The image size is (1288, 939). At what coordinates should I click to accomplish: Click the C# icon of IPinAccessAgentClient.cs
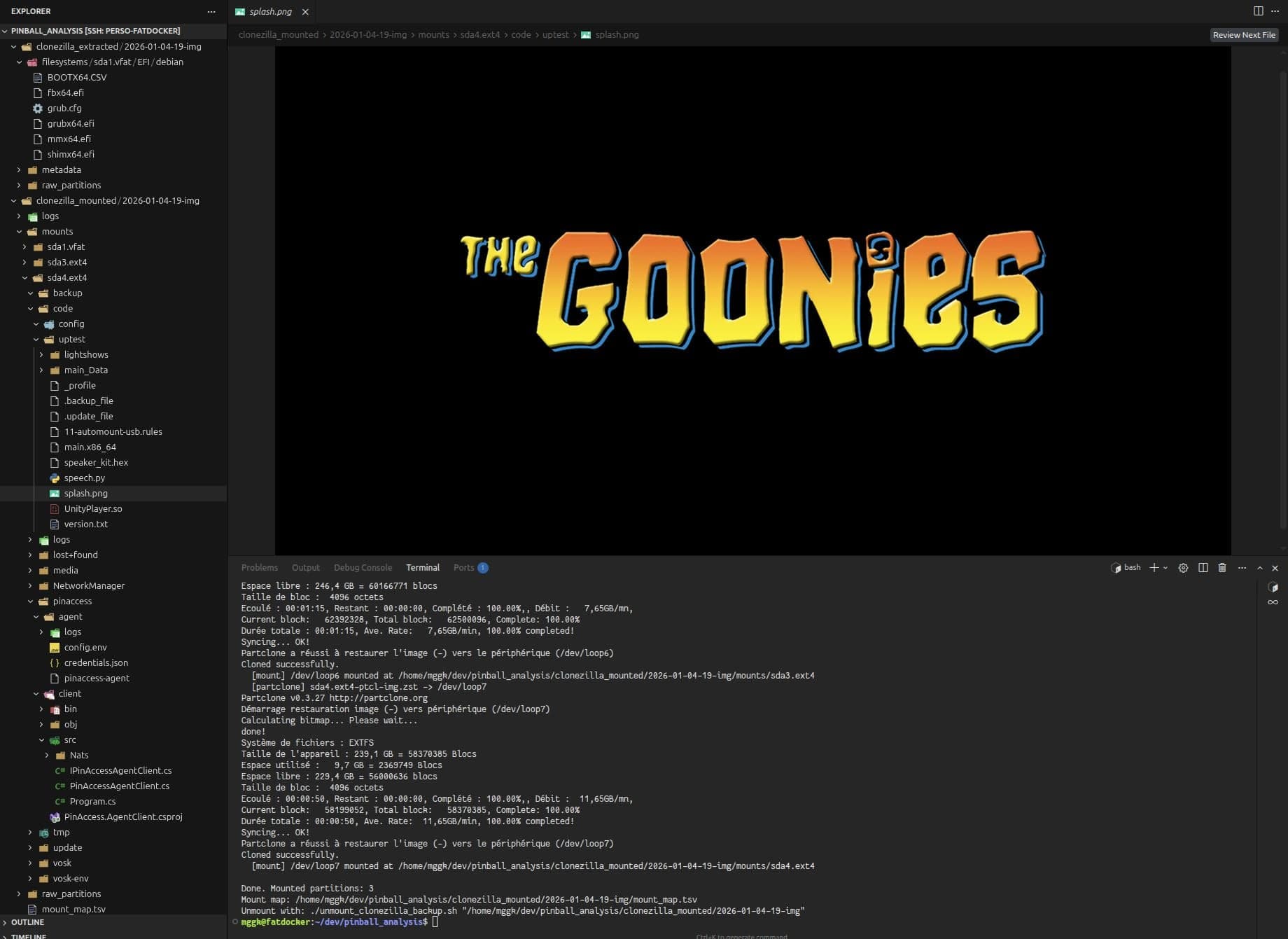60,771
